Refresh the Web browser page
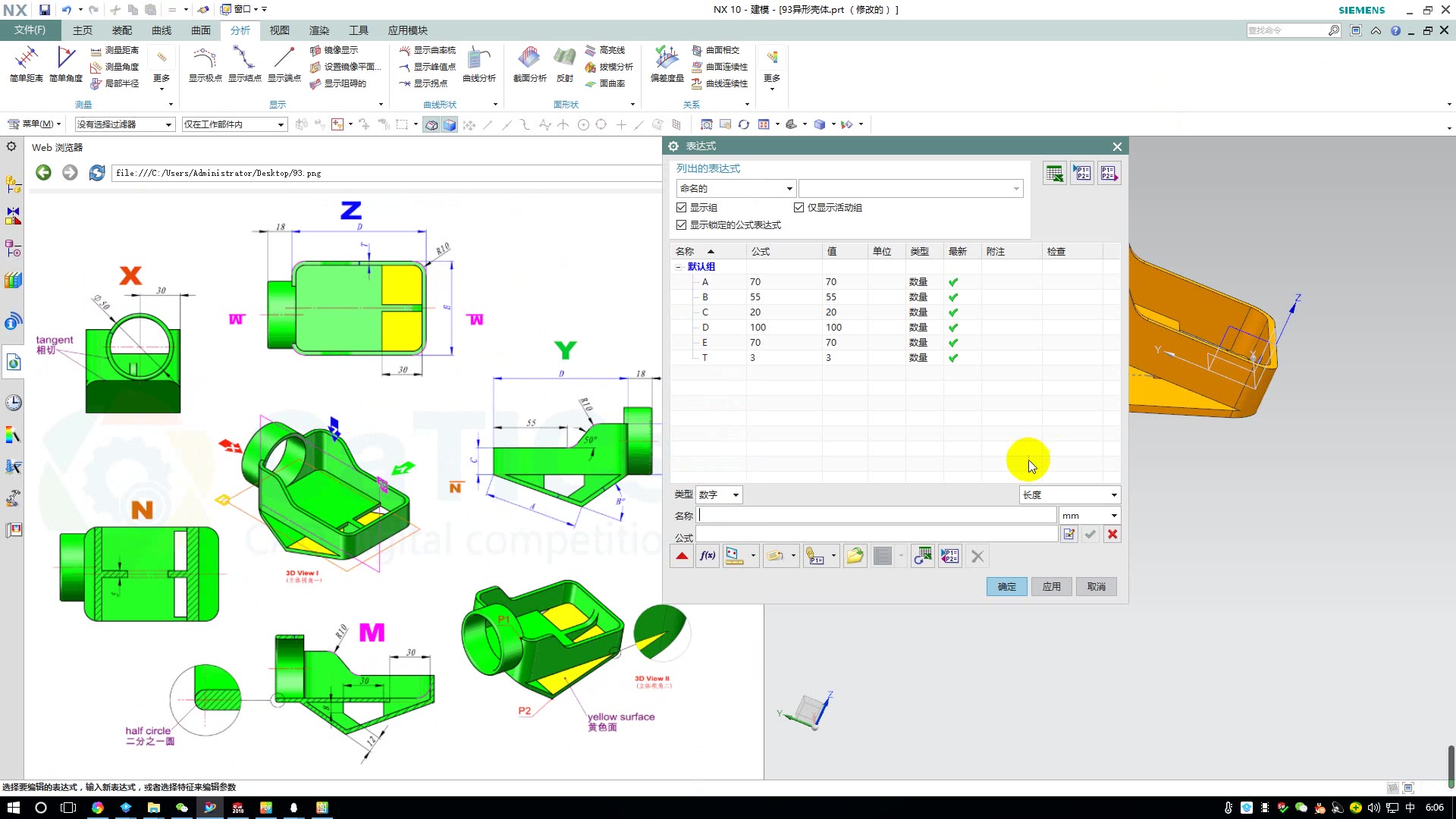The height and width of the screenshot is (819, 1456). [x=97, y=173]
